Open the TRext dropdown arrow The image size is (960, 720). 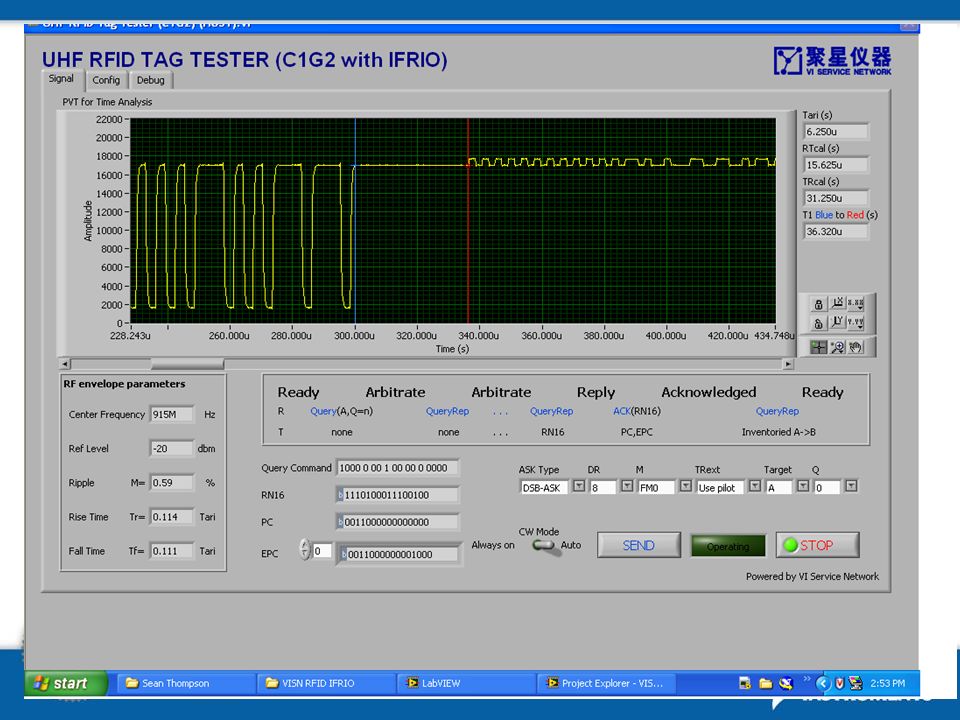pos(755,486)
